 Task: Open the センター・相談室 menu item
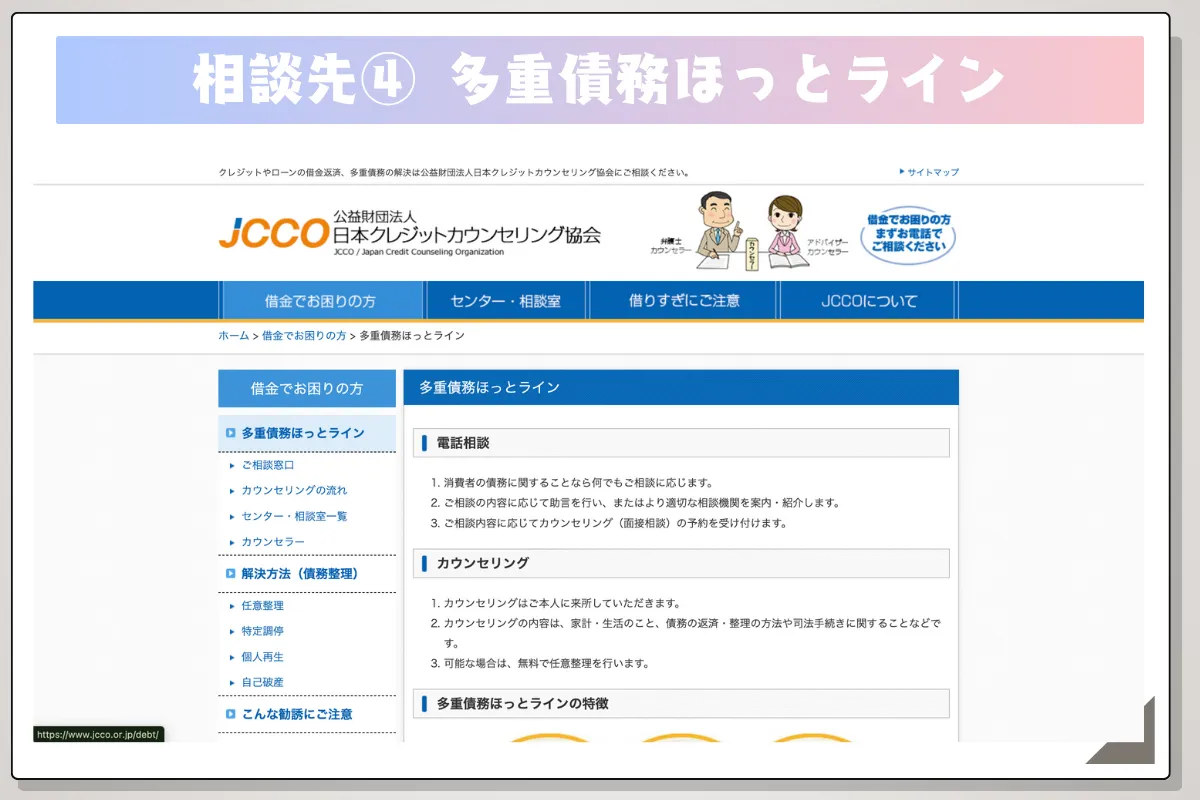(506, 299)
